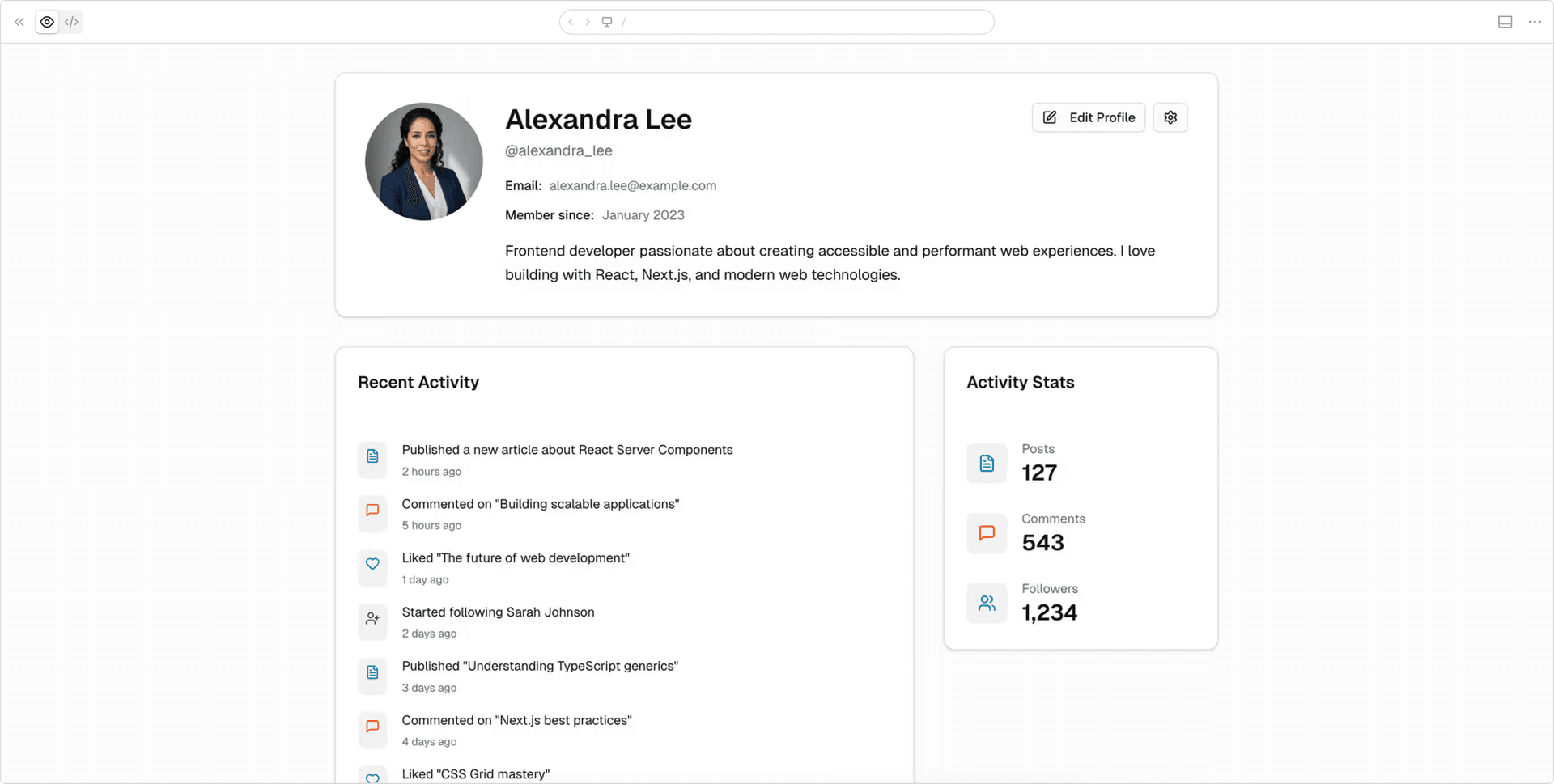Open the three-dots more options menu

pyautogui.click(x=1535, y=22)
